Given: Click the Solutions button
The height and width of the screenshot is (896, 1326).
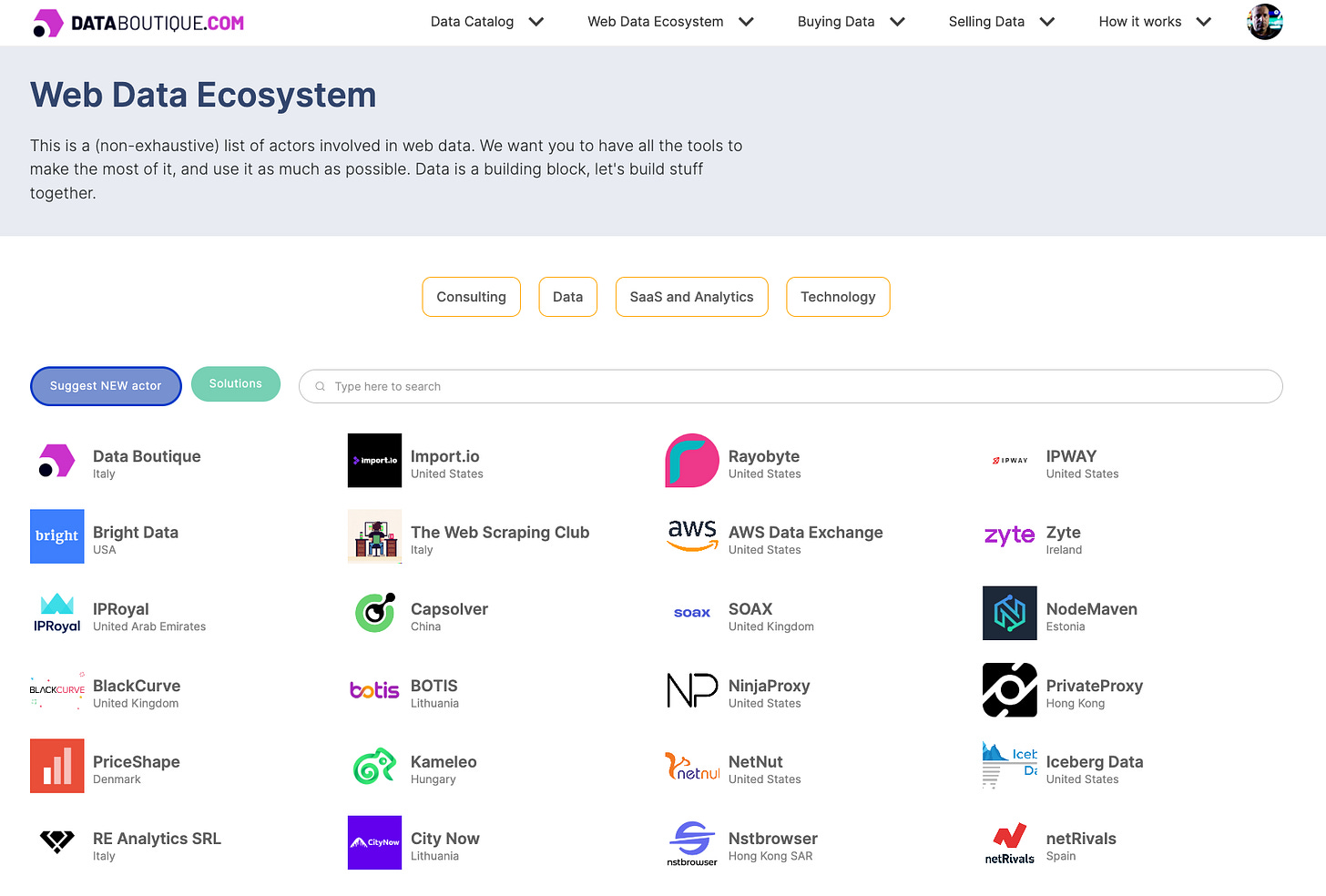Looking at the screenshot, I should coord(236,383).
